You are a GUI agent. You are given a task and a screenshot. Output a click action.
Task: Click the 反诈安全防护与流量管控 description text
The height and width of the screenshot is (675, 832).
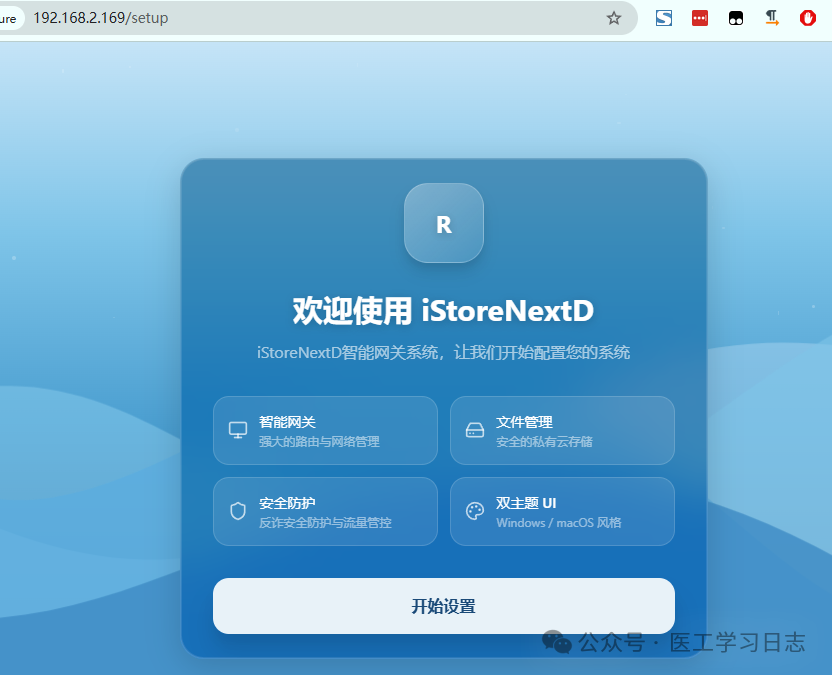pos(325,523)
